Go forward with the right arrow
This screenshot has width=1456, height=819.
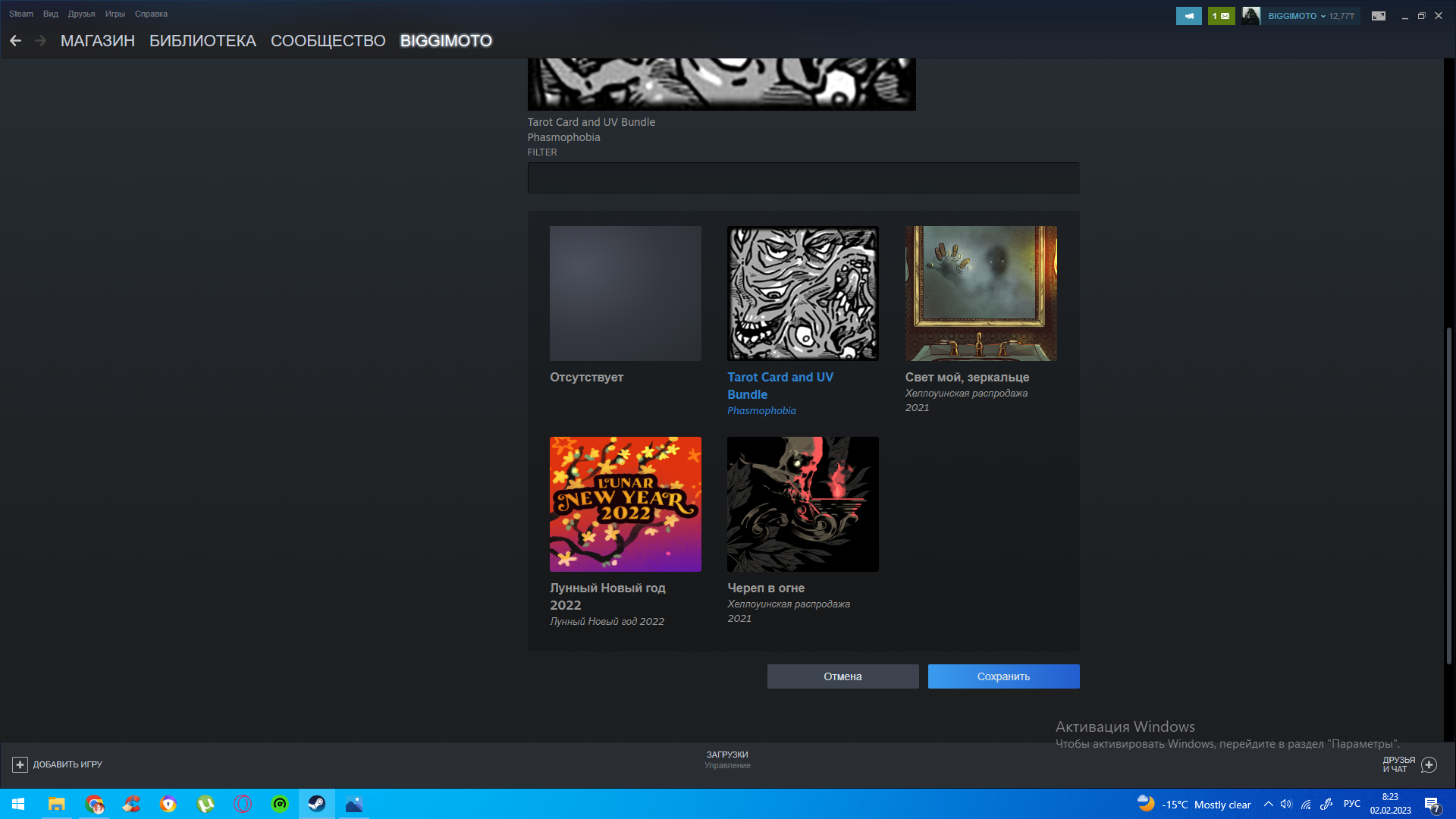(x=41, y=41)
